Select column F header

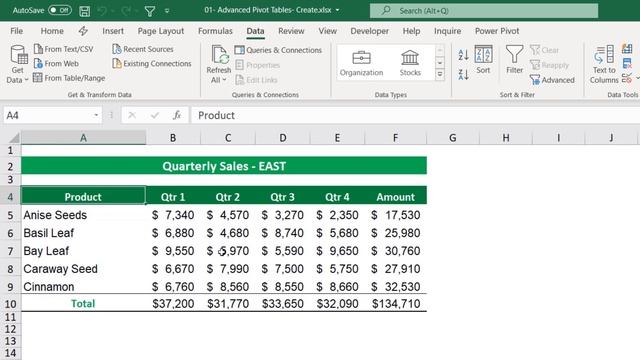point(395,138)
